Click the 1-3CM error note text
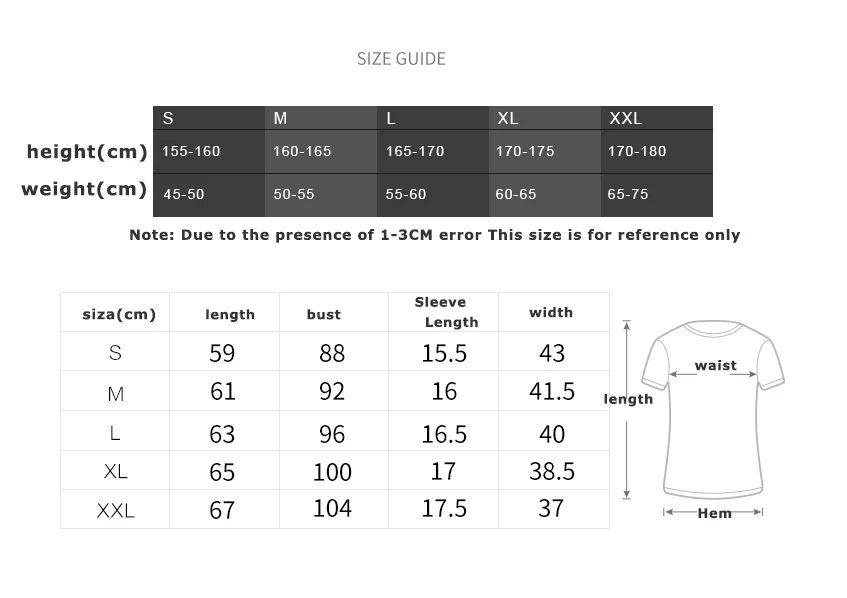Image resolution: width=847 pixels, height=598 pixels. [434, 235]
